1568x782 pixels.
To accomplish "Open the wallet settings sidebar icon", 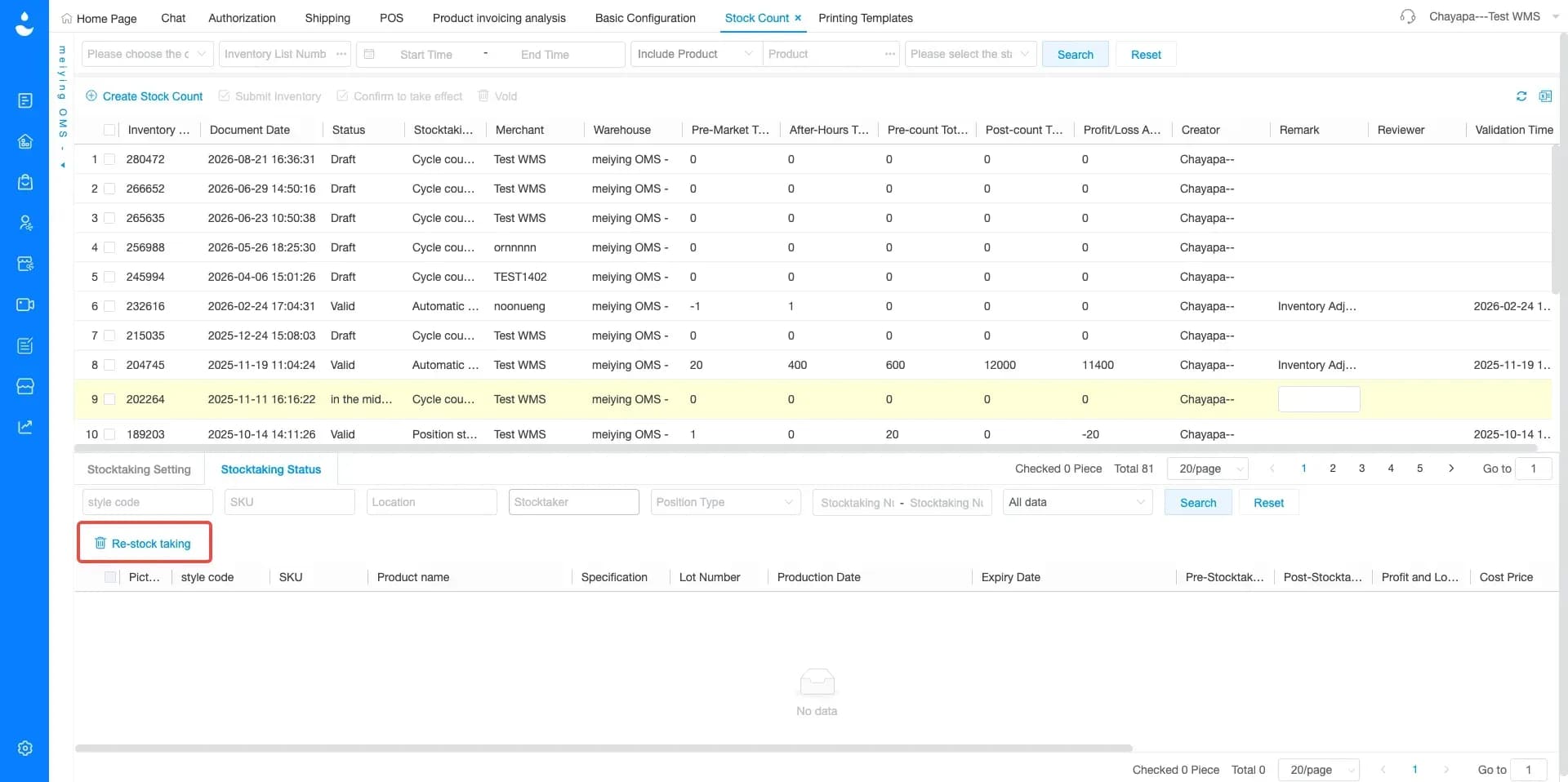I will 25,264.
